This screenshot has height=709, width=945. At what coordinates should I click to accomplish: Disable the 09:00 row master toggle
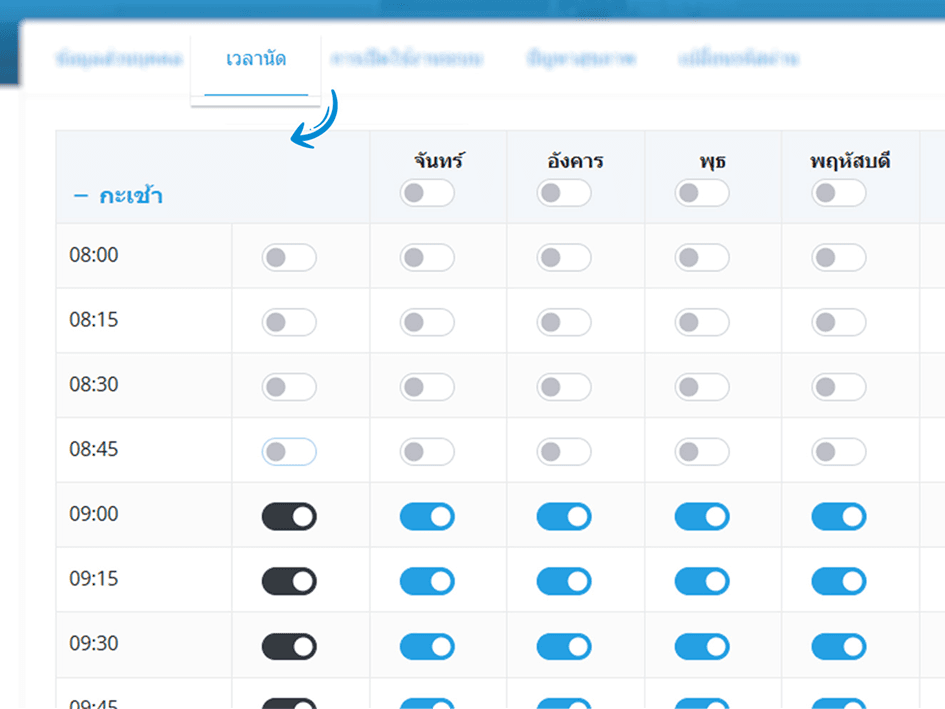pyautogui.click(x=289, y=517)
